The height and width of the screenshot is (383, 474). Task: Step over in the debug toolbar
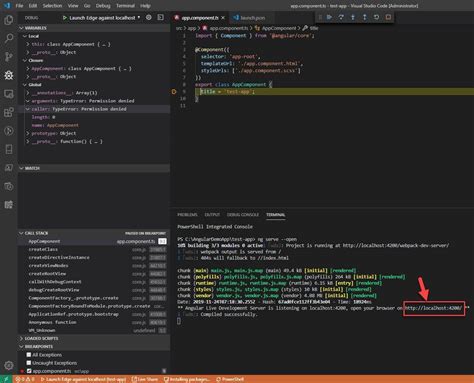(x=341, y=17)
